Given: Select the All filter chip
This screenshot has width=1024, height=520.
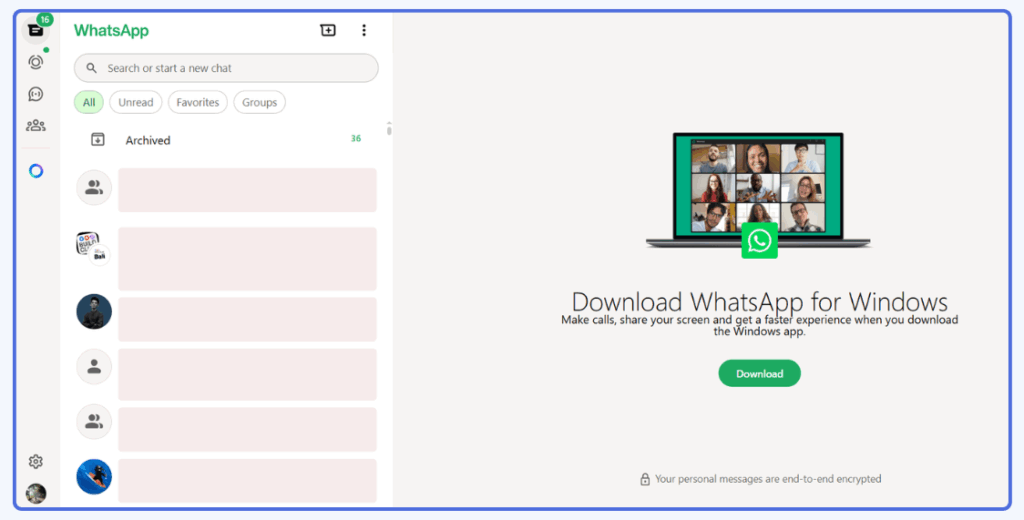Looking at the screenshot, I should (x=89, y=103).
